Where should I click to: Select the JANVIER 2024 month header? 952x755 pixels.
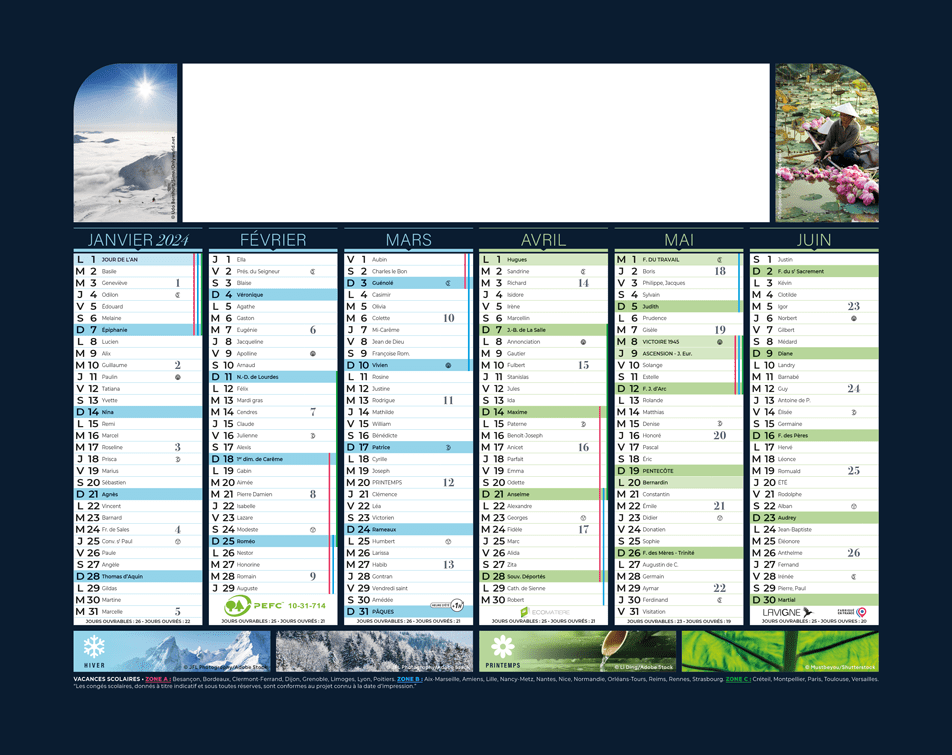pyautogui.click(x=138, y=240)
